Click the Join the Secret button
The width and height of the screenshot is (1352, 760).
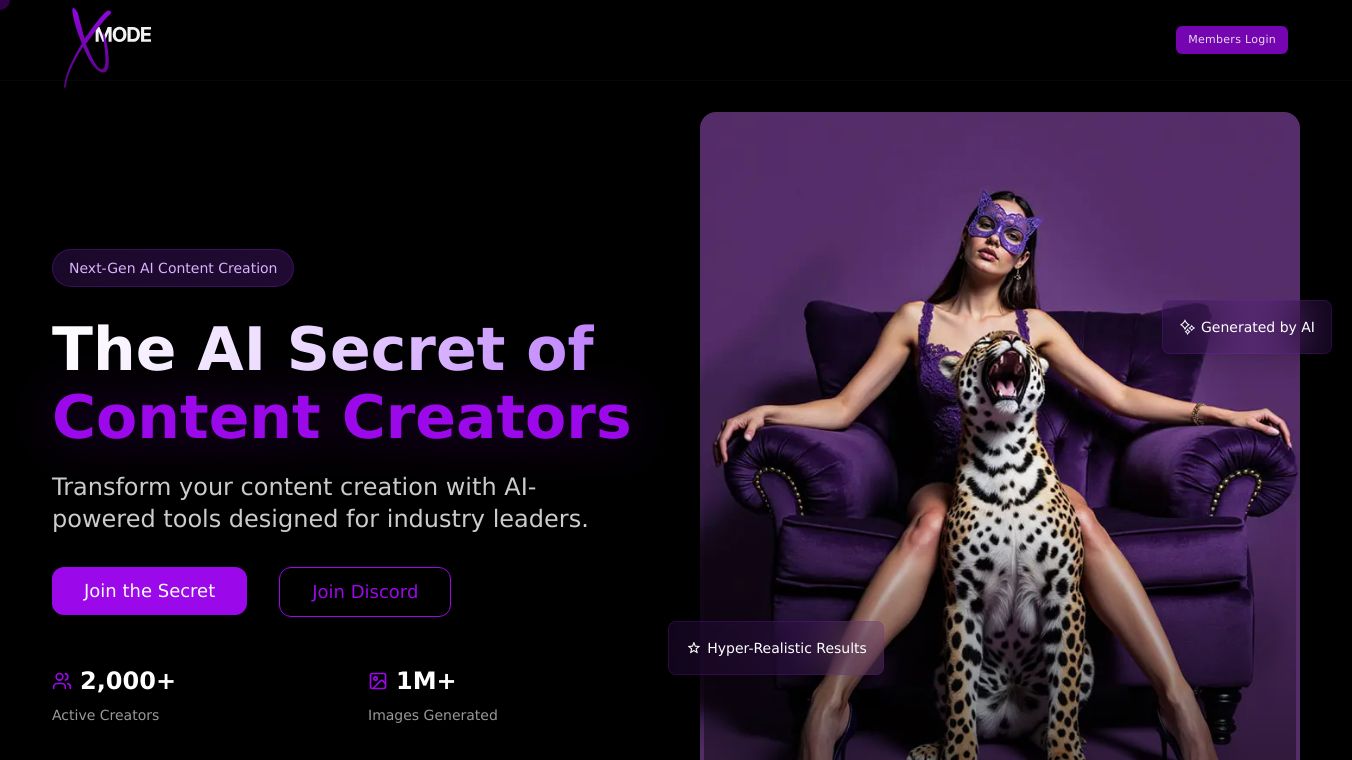point(149,591)
